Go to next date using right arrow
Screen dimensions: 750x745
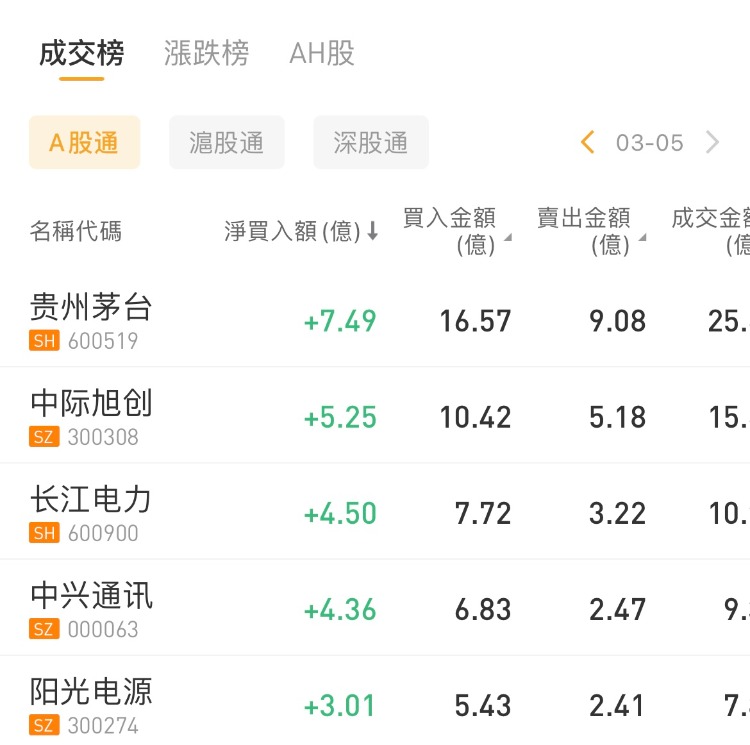[x=712, y=143]
